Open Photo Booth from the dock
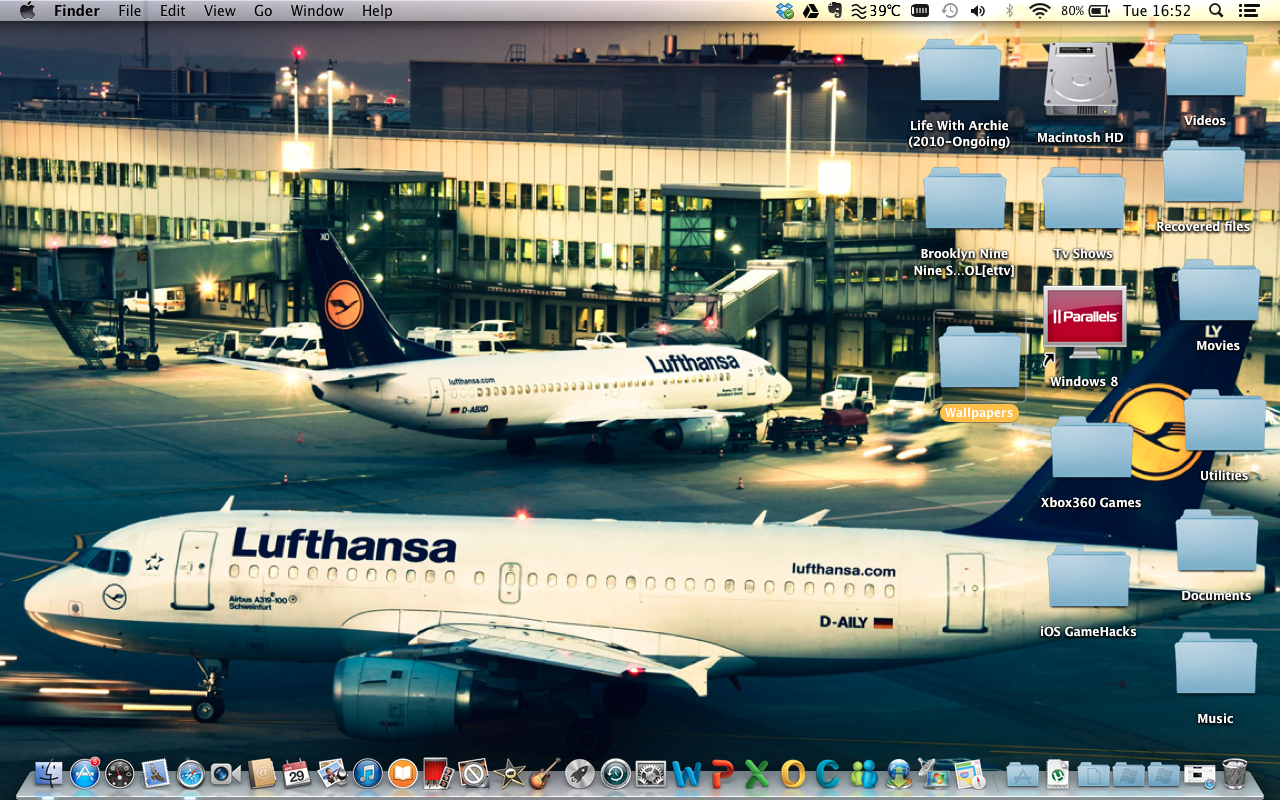The height and width of the screenshot is (800, 1280). coord(437,773)
